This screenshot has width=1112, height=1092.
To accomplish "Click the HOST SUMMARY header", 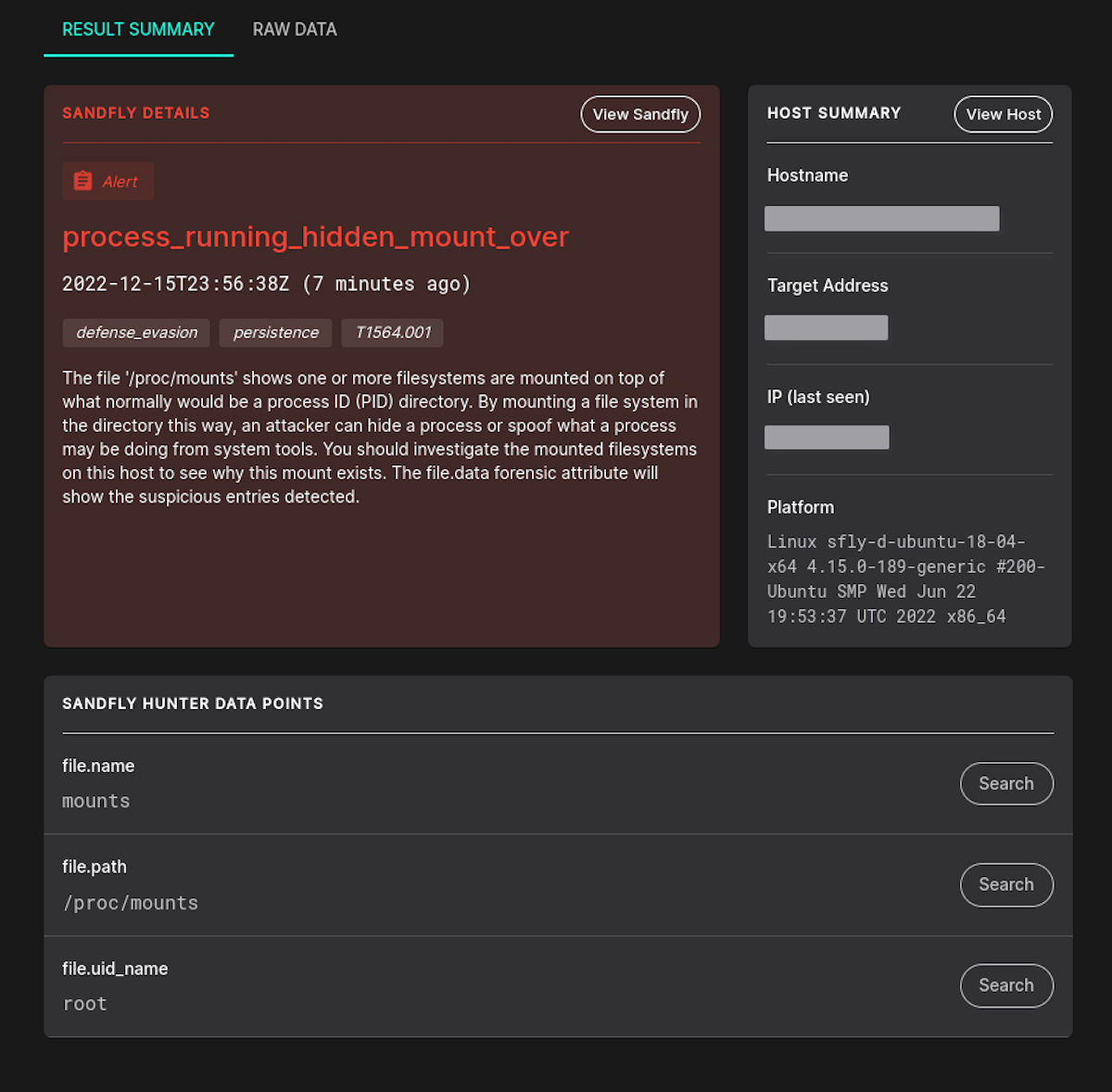I will (x=833, y=112).
